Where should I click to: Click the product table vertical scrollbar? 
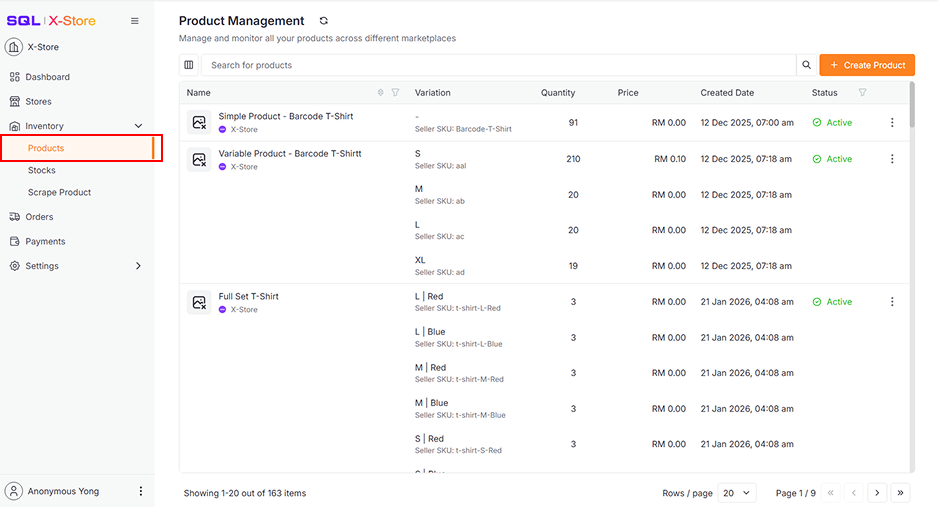tap(912, 105)
